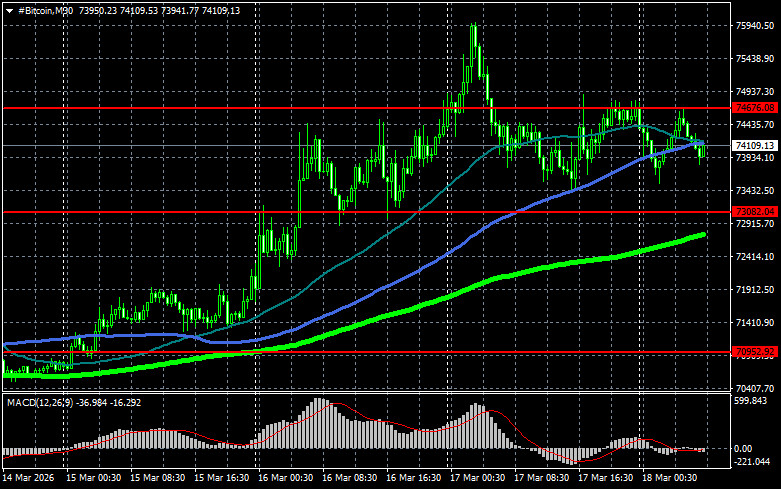Viewport: 781px width, 489px height.
Task: Select the red 70952.92 support price label
Action: pyautogui.click(x=755, y=352)
